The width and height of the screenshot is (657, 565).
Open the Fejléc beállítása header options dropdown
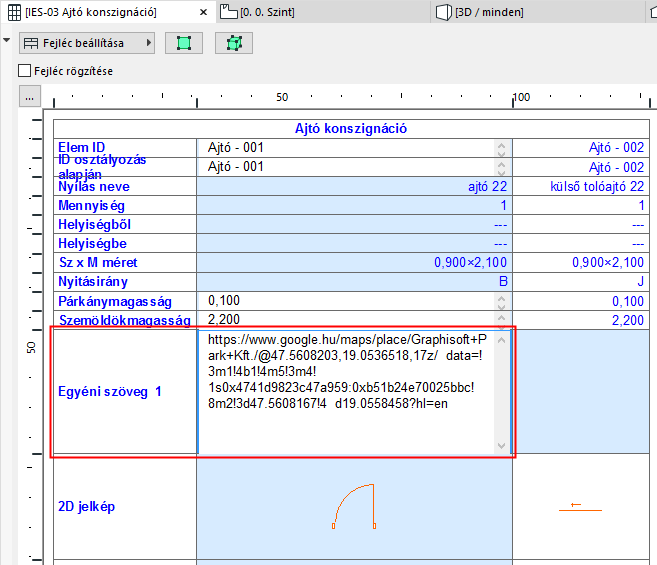[x=87, y=43]
